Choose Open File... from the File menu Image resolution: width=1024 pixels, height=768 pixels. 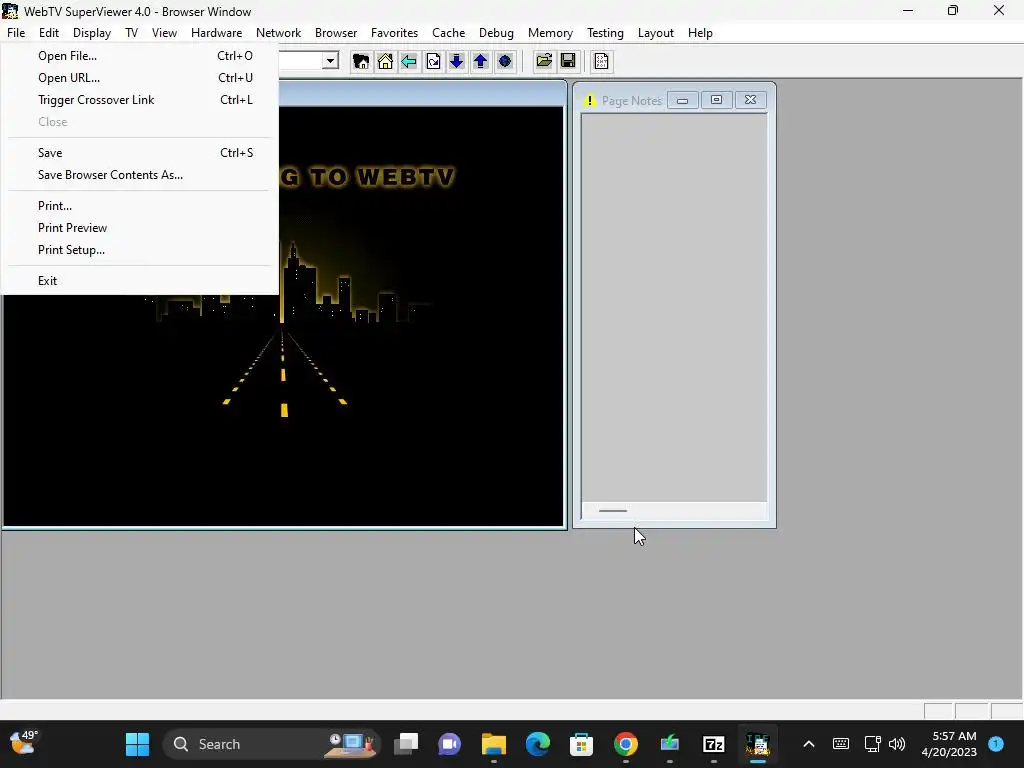coord(140,56)
